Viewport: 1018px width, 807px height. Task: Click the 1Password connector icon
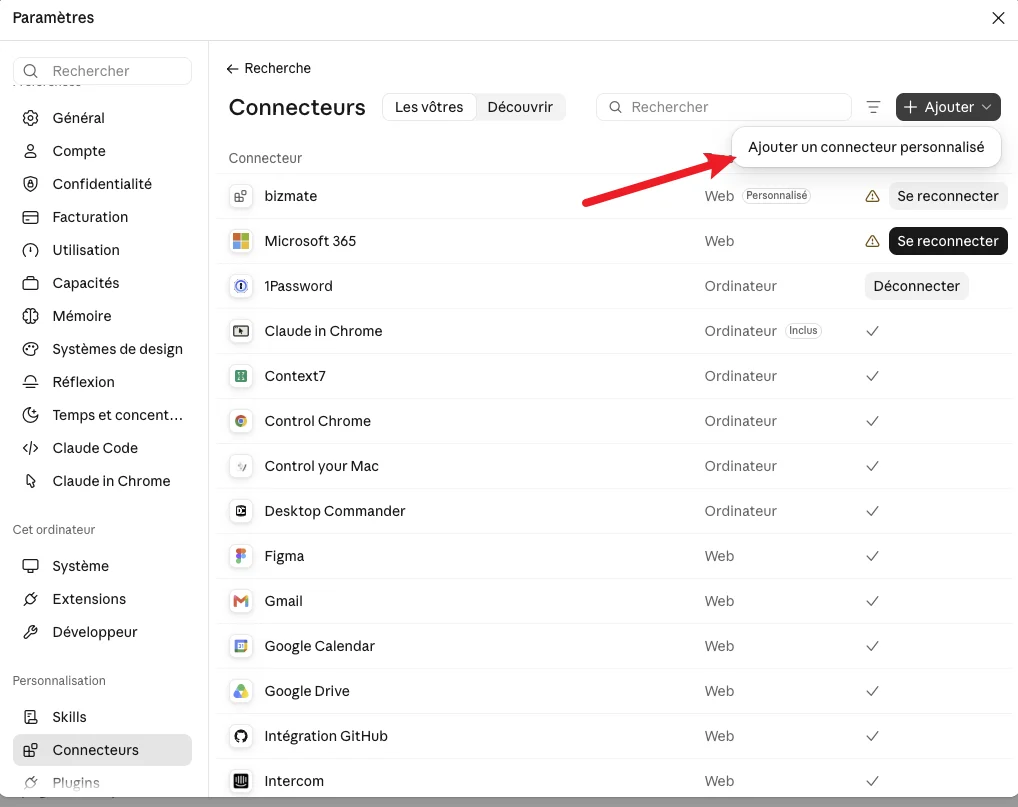(241, 286)
